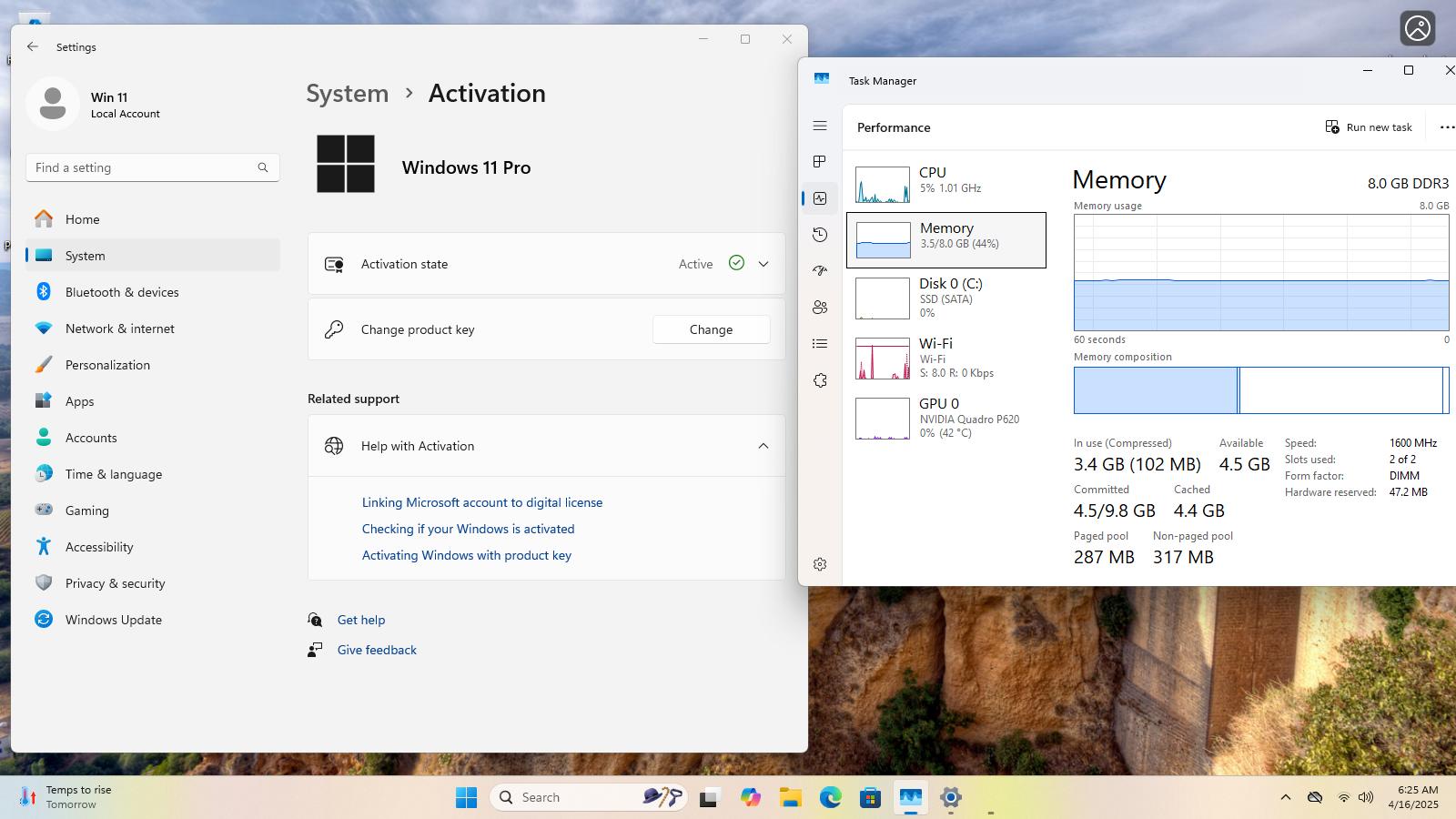The height and width of the screenshot is (819, 1456).
Task: Open App history in Task Manager sidebar
Action: pyautogui.click(x=820, y=235)
